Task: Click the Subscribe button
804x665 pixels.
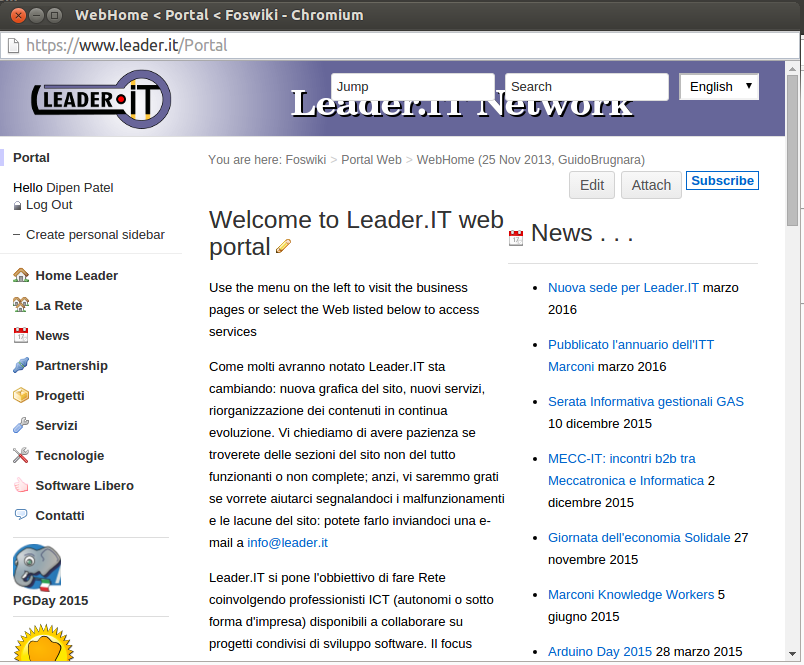Action: pos(722,180)
